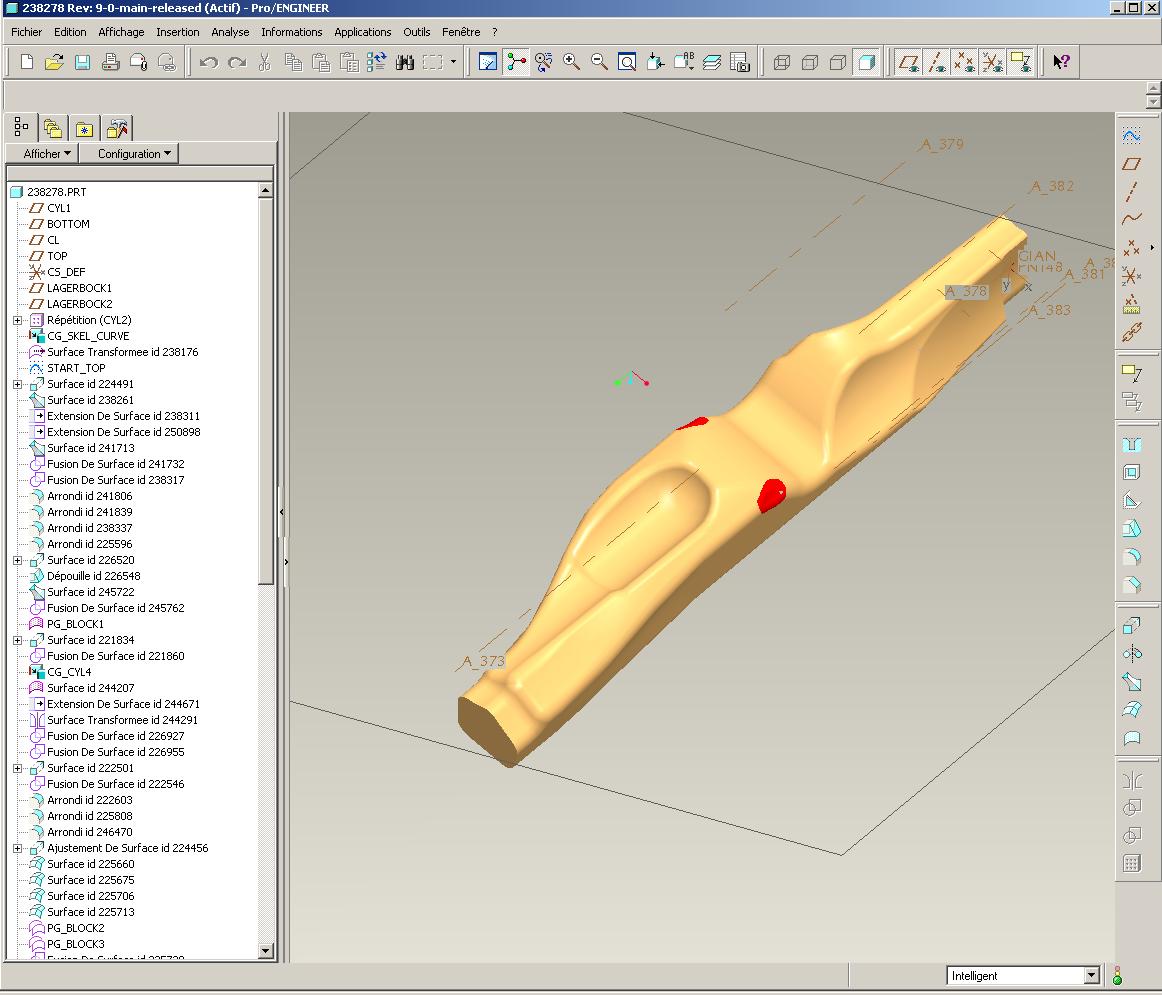Image resolution: width=1162 pixels, height=995 pixels.
Task: Open the Intelligent selection filter dropdown
Action: coord(1091,976)
